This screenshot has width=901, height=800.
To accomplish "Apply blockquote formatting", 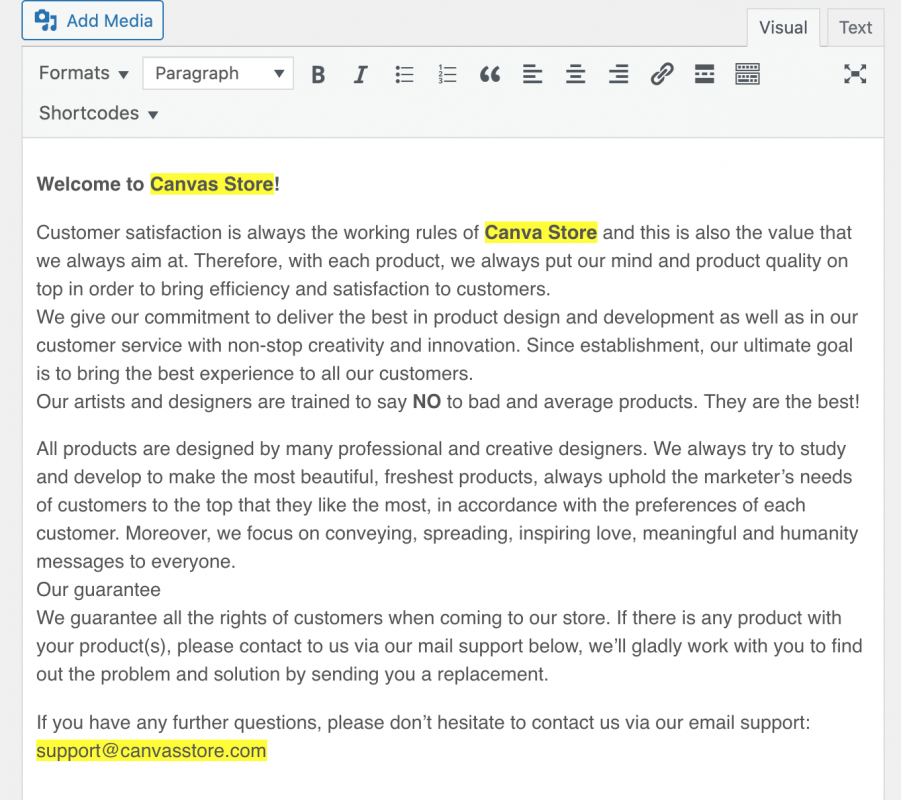I will click(490, 74).
